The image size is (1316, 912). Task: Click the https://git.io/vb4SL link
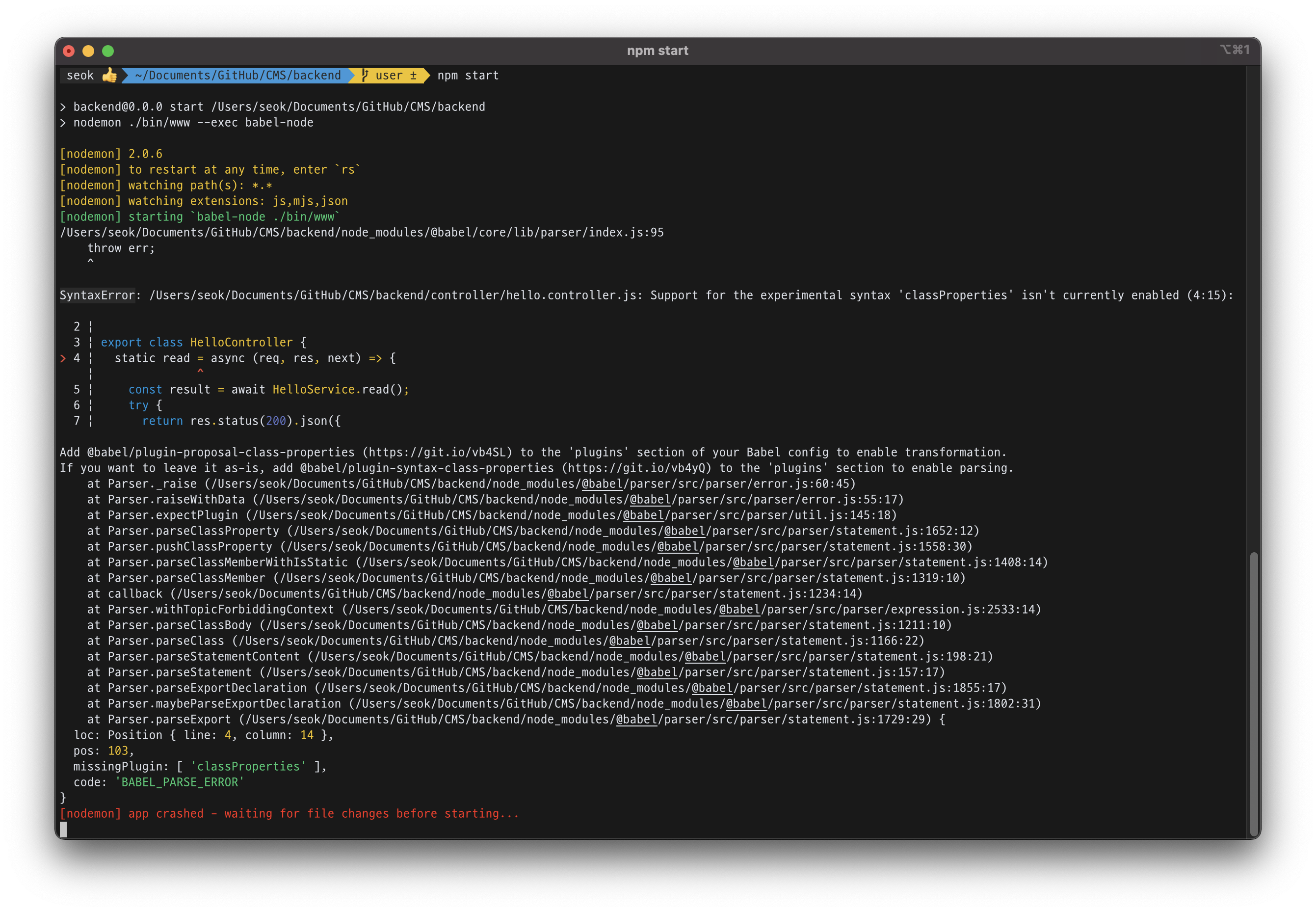(x=437, y=452)
